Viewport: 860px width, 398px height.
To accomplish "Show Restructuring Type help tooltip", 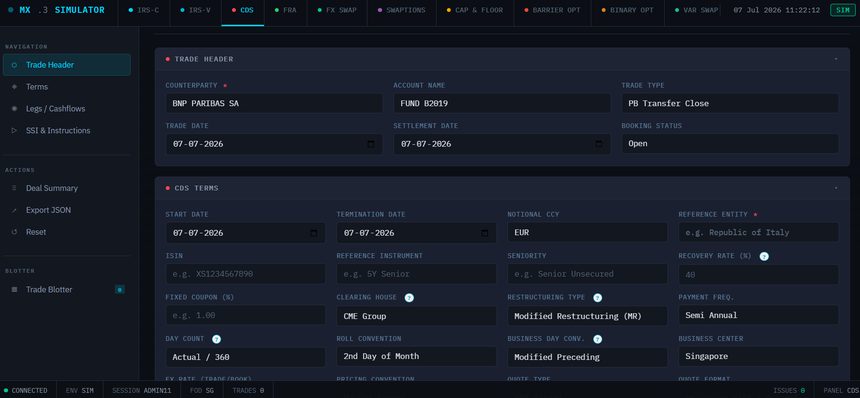I will (x=598, y=298).
